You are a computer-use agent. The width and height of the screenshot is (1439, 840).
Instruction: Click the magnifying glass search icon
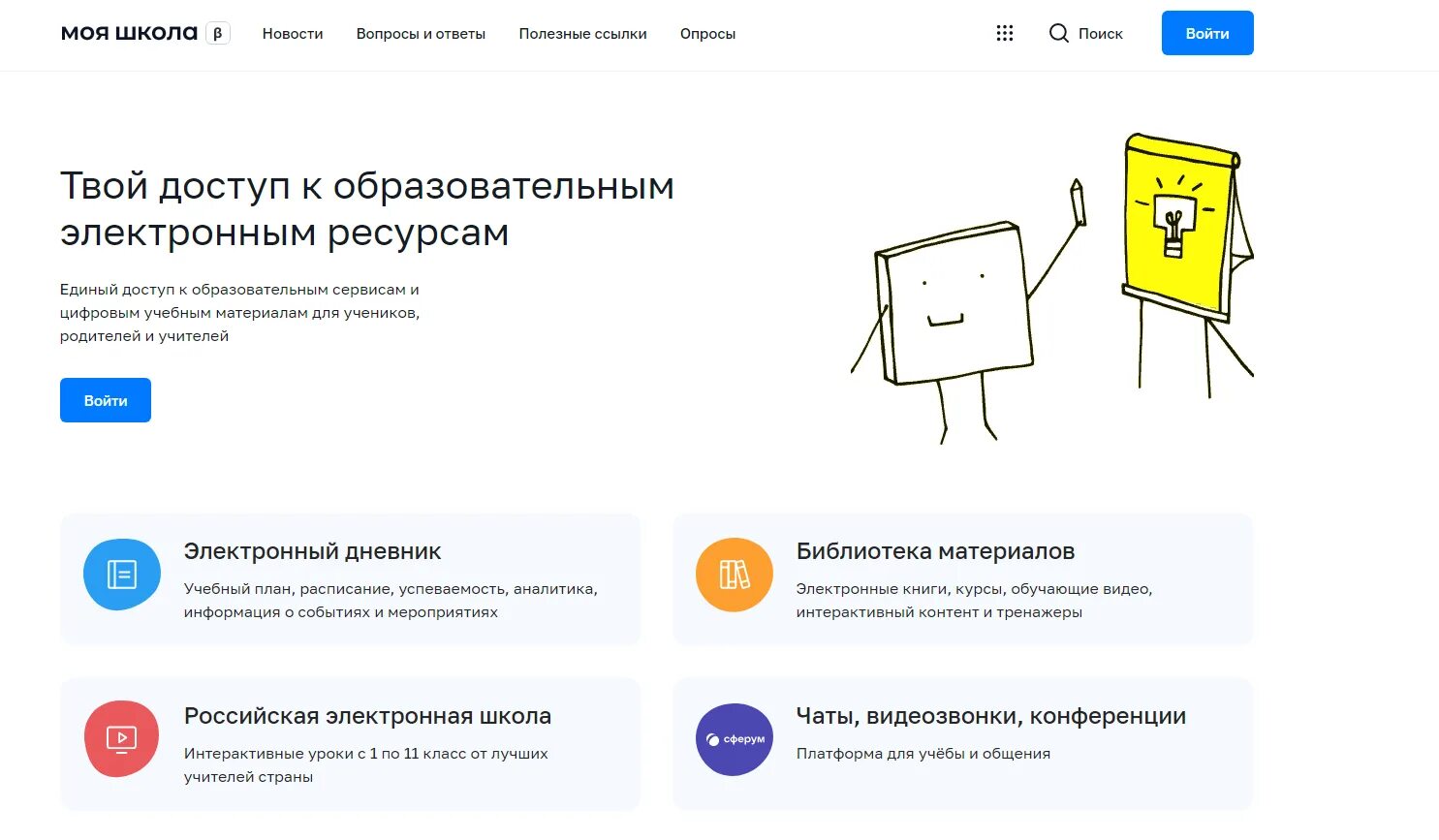tap(1058, 33)
